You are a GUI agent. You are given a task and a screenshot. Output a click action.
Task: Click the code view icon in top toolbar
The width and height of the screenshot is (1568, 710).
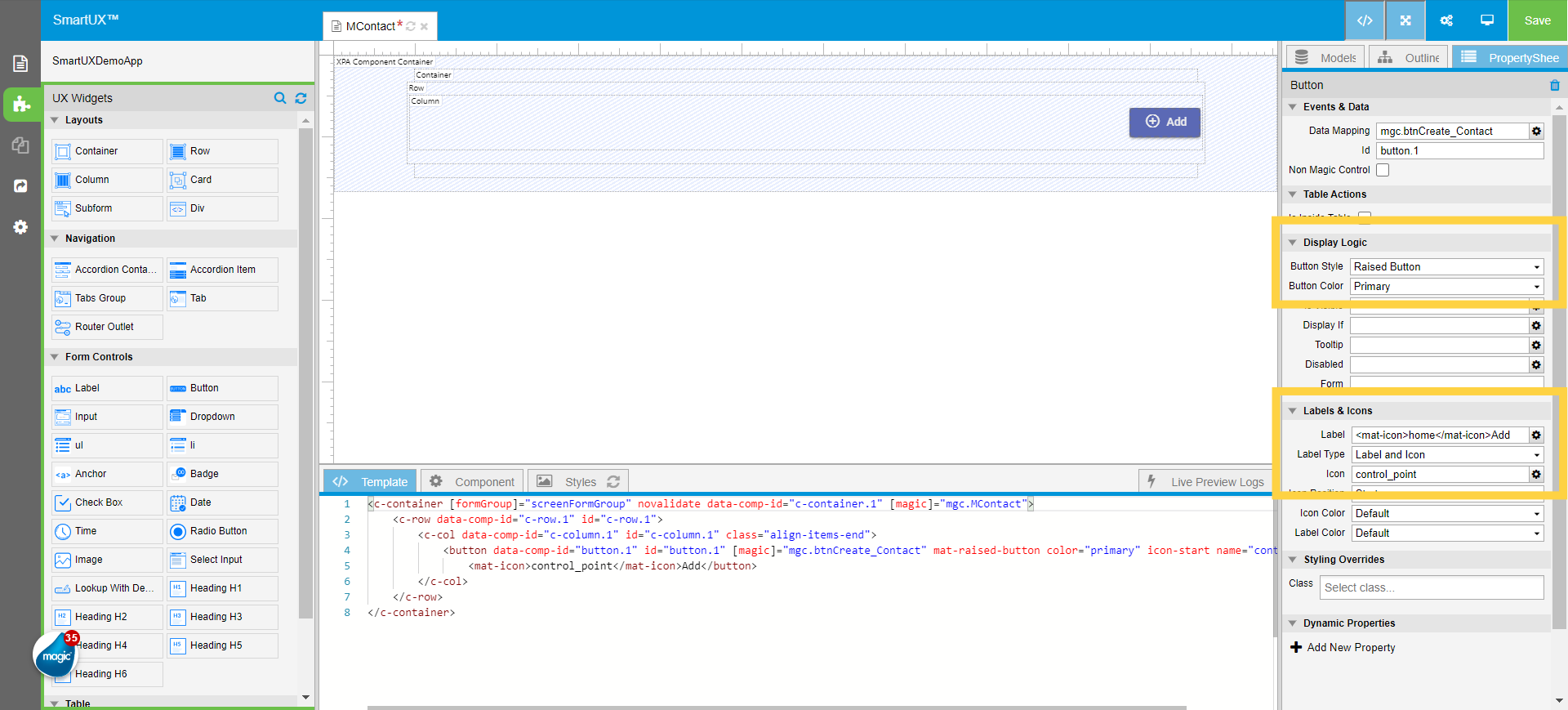tap(1365, 20)
